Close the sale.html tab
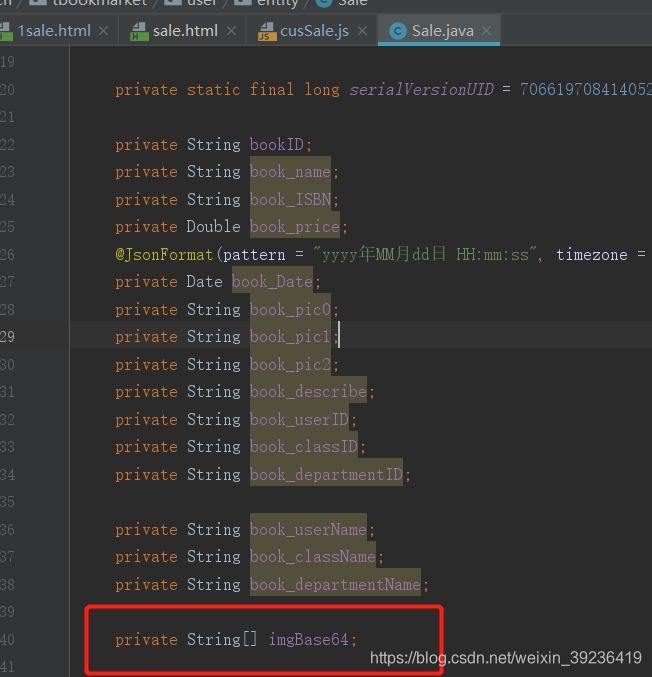Image resolution: width=652 pixels, height=677 pixels. [x=231, y=31]
